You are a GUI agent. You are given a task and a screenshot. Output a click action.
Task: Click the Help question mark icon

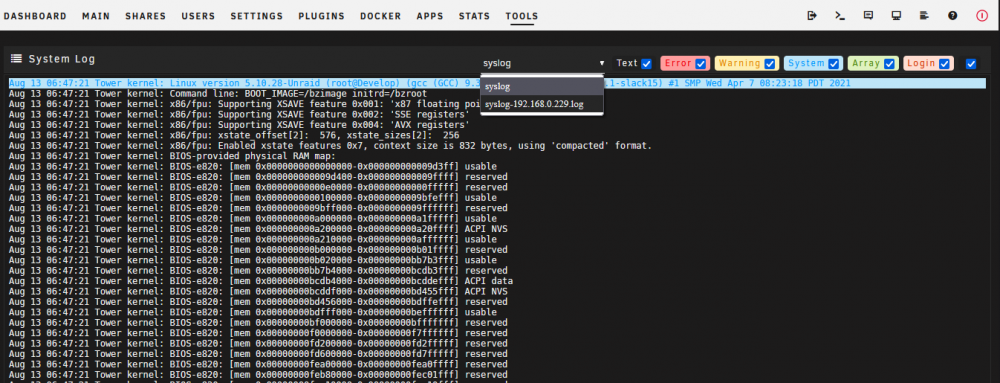tap(953, 16)
